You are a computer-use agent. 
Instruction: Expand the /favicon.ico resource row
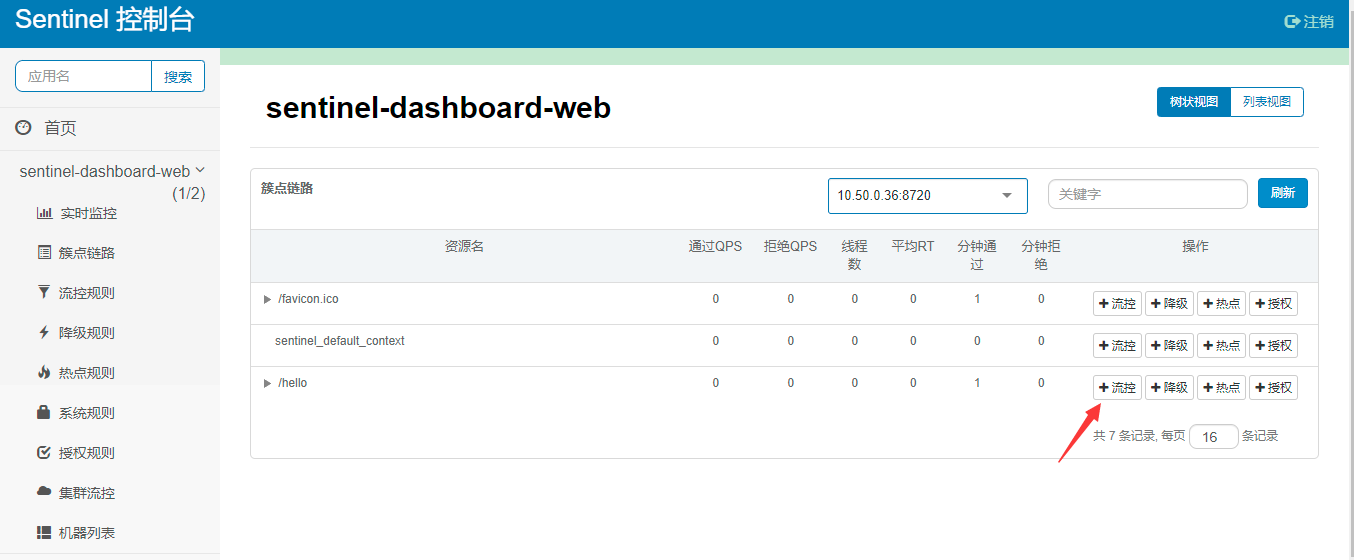pyautogui.click(x=267, y=299)
